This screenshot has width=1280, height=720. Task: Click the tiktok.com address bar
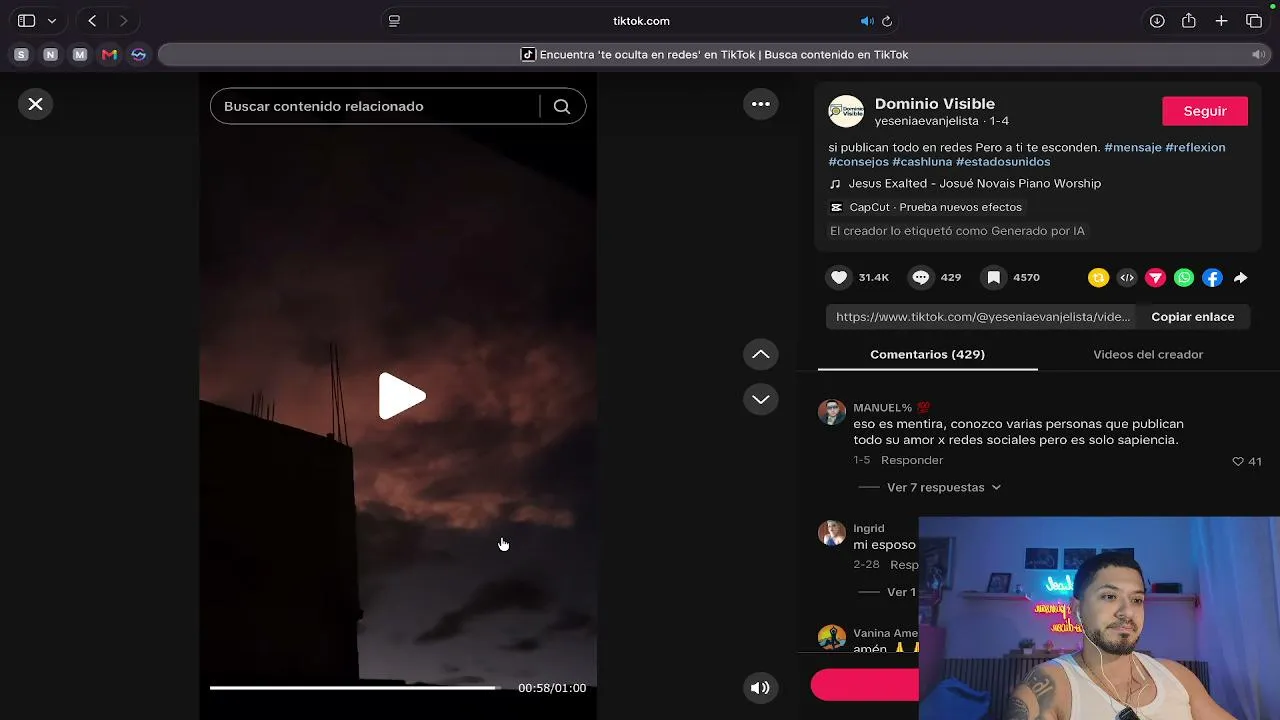[x=641, y=21]
